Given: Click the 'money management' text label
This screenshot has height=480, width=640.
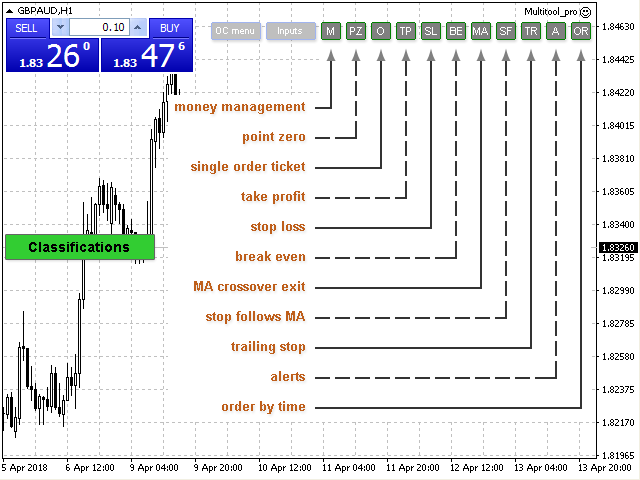Looking at the screenshot, I should (240, 107).
